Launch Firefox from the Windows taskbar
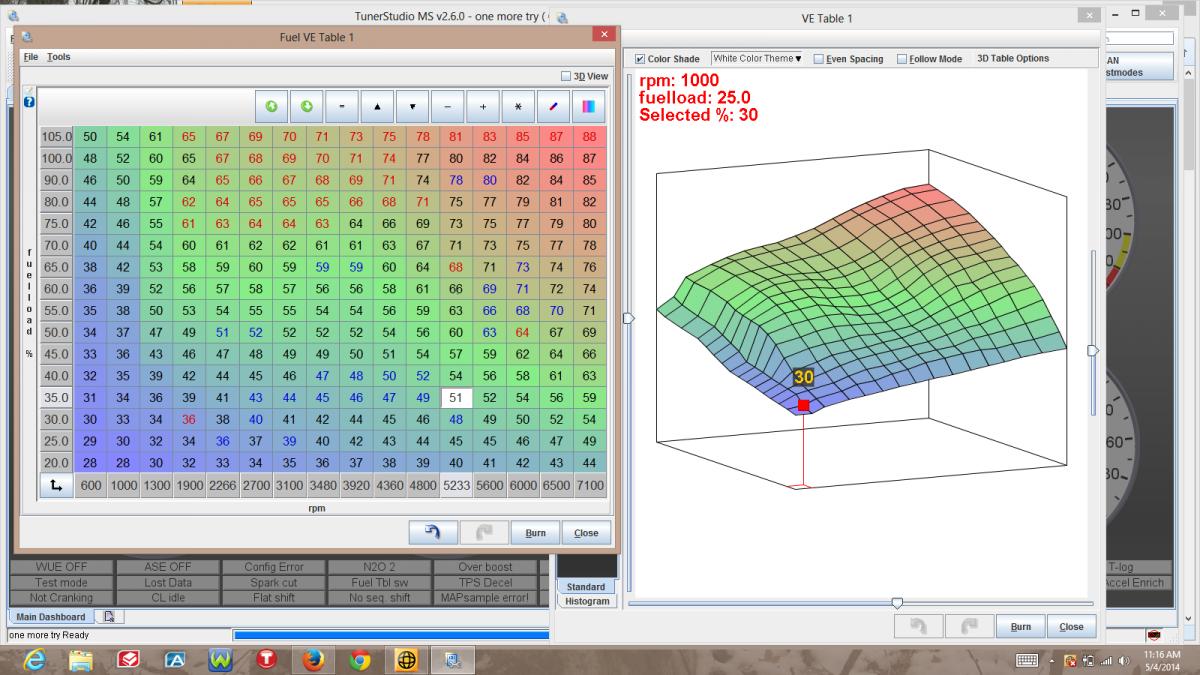Viewport: 1200px width, 675px height. pyautogui.click(x=313, y=660)
